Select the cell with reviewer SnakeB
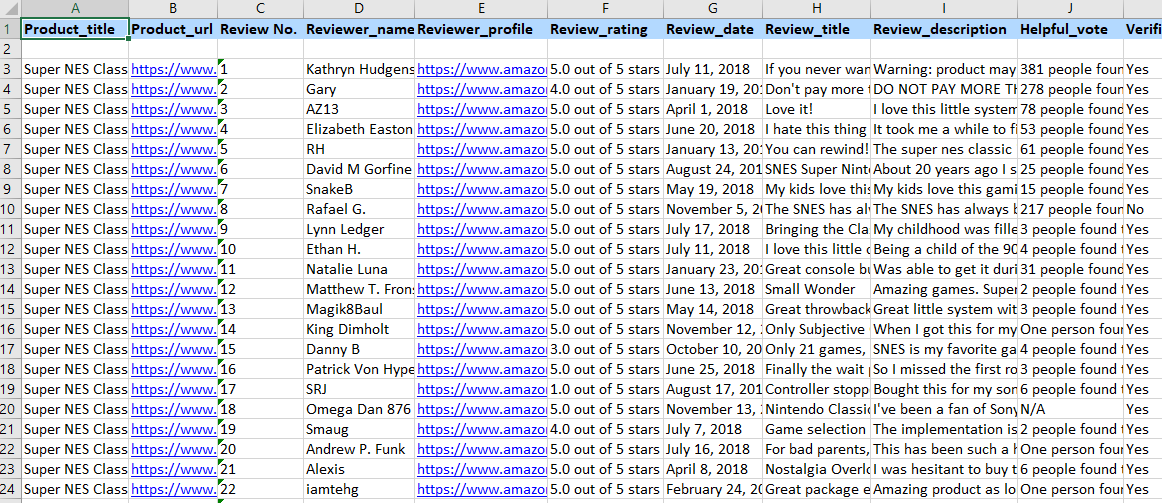Screen dimensions: 1162x503 coord(359,189)
